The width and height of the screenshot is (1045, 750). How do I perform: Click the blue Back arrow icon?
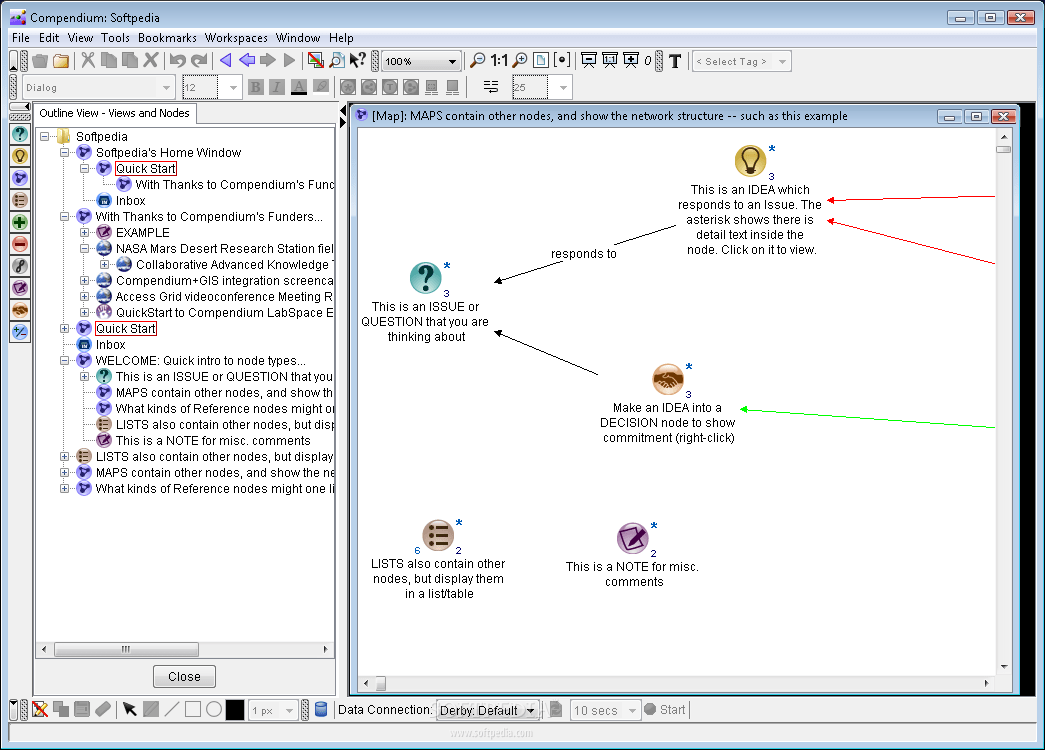[247, 61]
